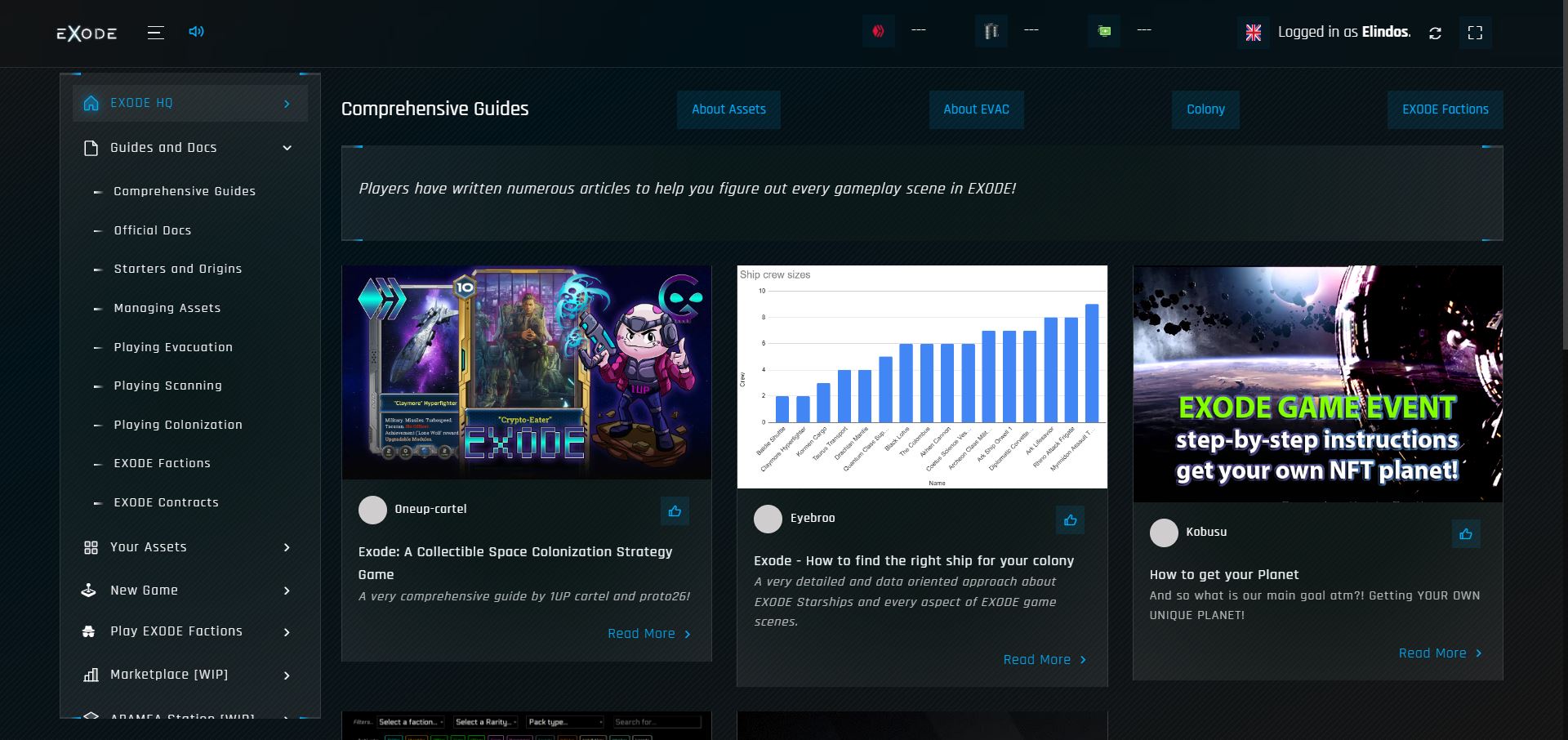Toggle the hamburger menu icon
1568x740 pixels.
pos(155,33)
